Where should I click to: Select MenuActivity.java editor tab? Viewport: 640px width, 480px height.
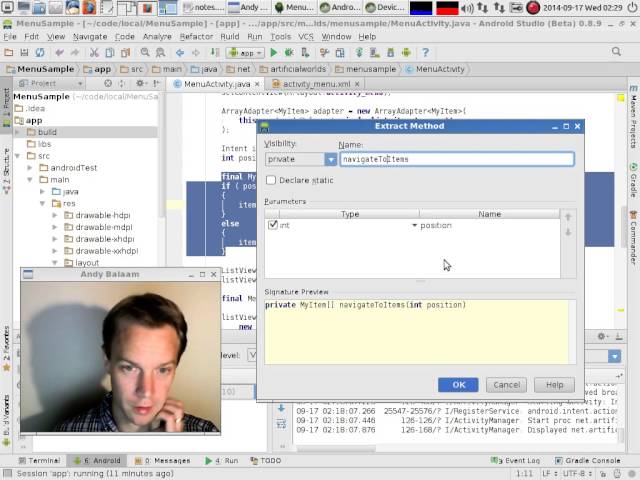217,84
